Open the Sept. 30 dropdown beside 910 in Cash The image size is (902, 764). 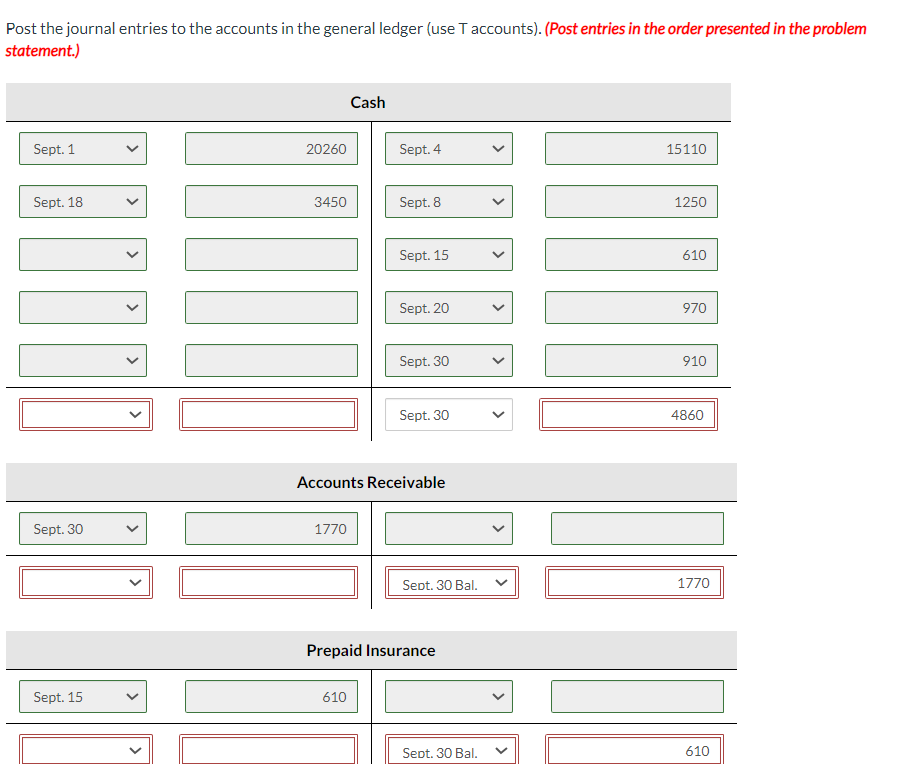point(449,361)
